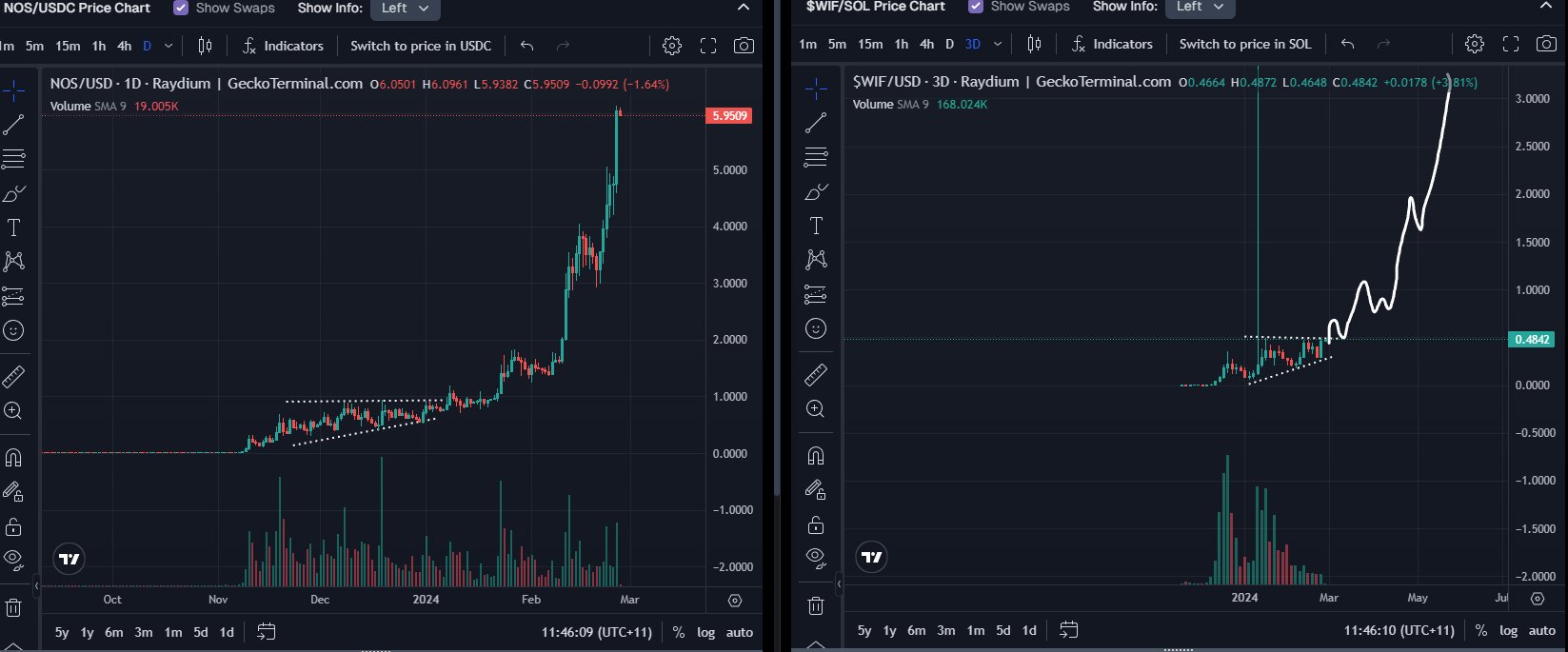Toggle Show Swaps checkbox on NOS/USDC chart

(x=181, y=8)
